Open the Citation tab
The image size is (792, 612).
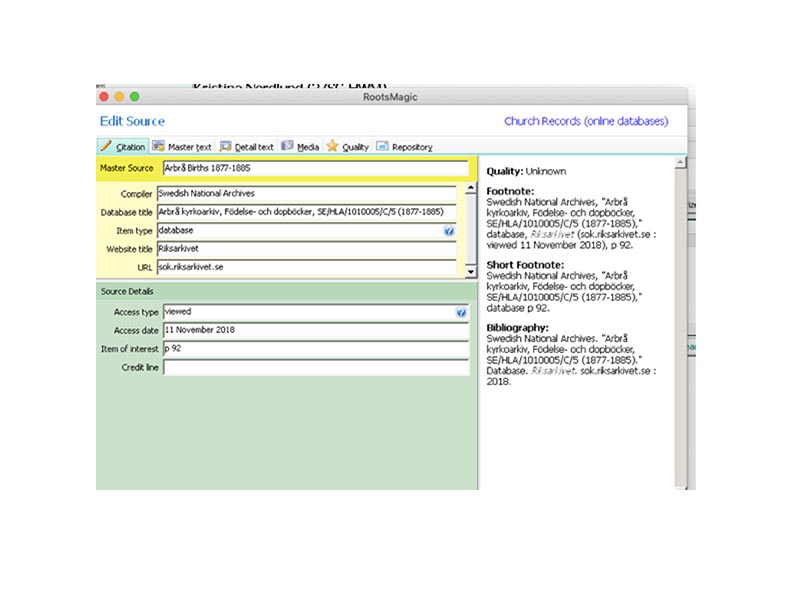tap(123, 146)
